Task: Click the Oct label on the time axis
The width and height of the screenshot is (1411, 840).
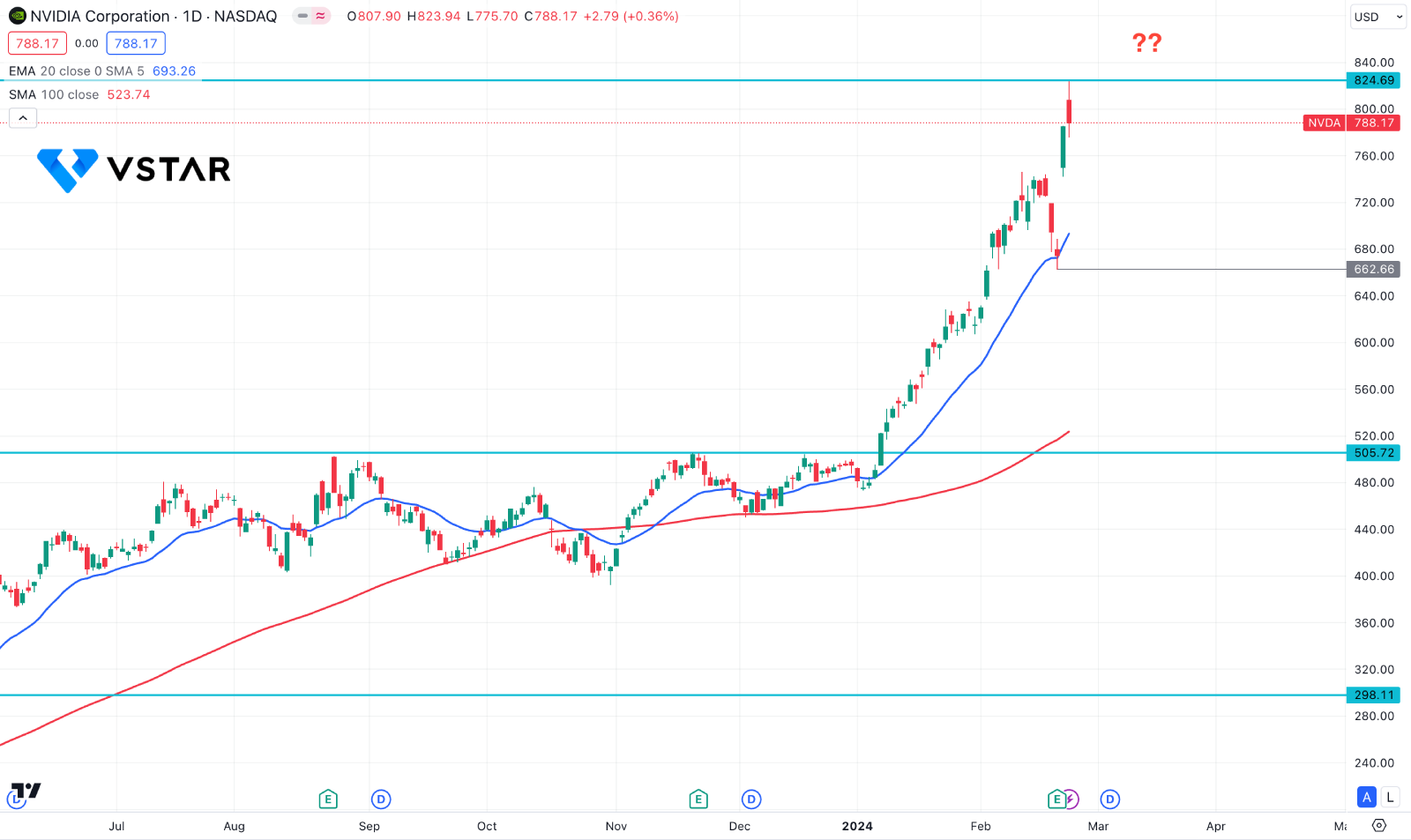Action: coord(487,826)
